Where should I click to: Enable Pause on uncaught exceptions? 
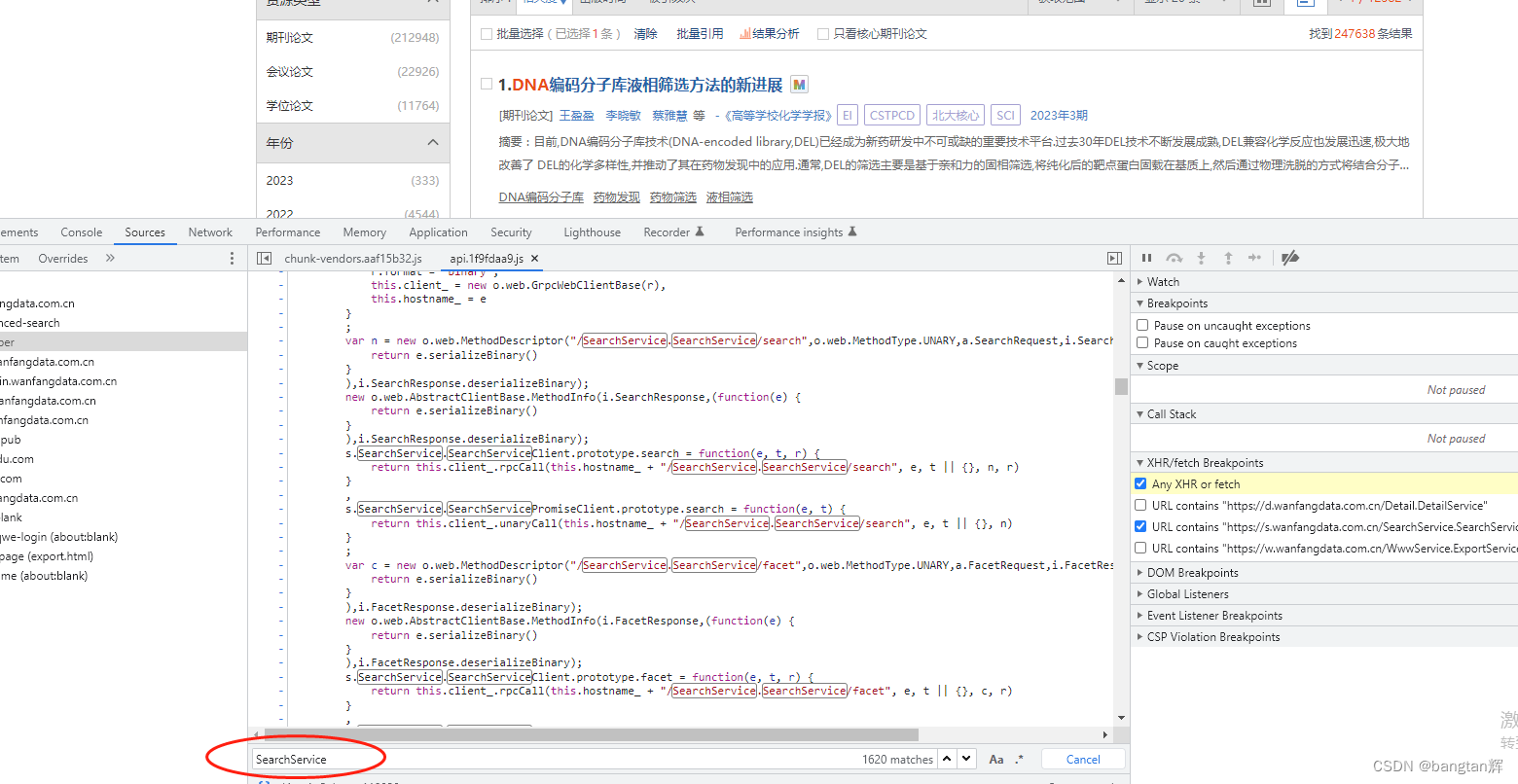(1142, 326)
